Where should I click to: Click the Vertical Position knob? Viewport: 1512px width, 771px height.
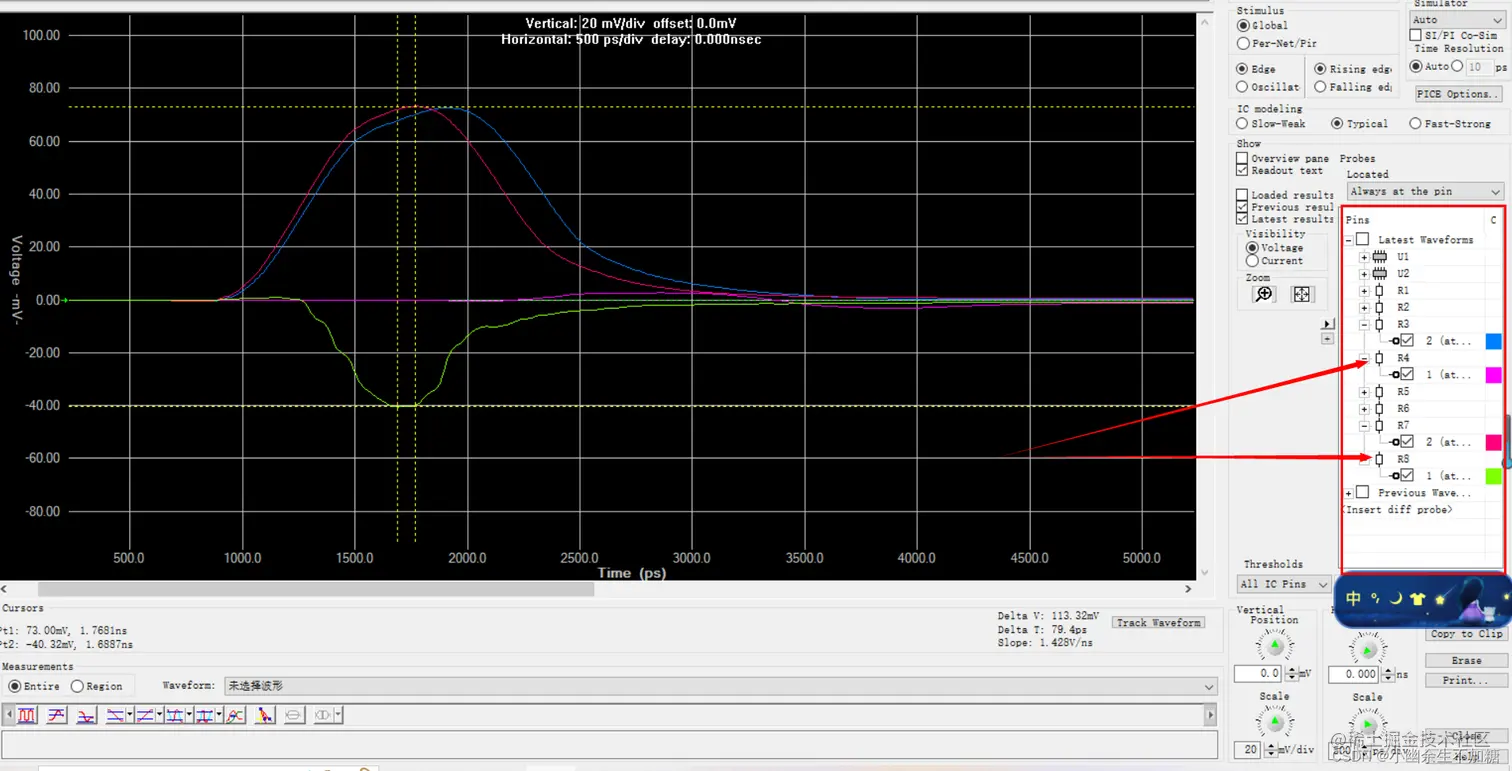pyautogui.click(x=1274, y=646)
